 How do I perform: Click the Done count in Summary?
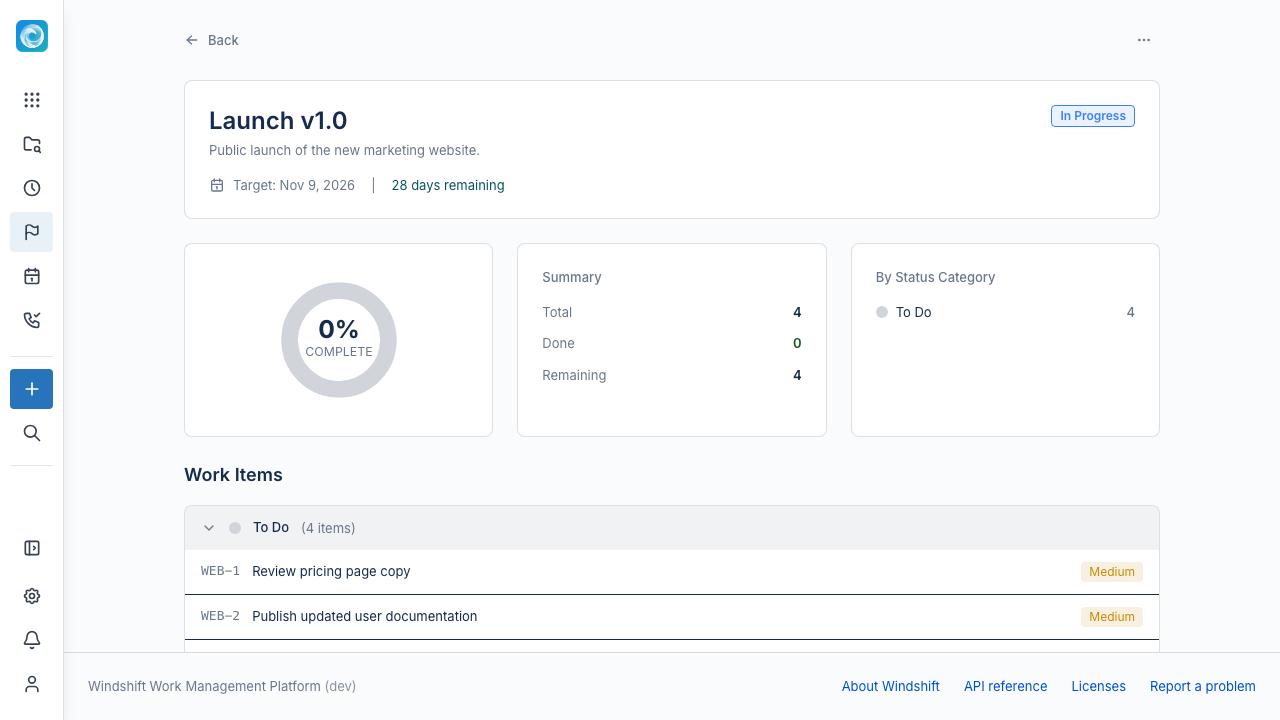pos(797,343)
